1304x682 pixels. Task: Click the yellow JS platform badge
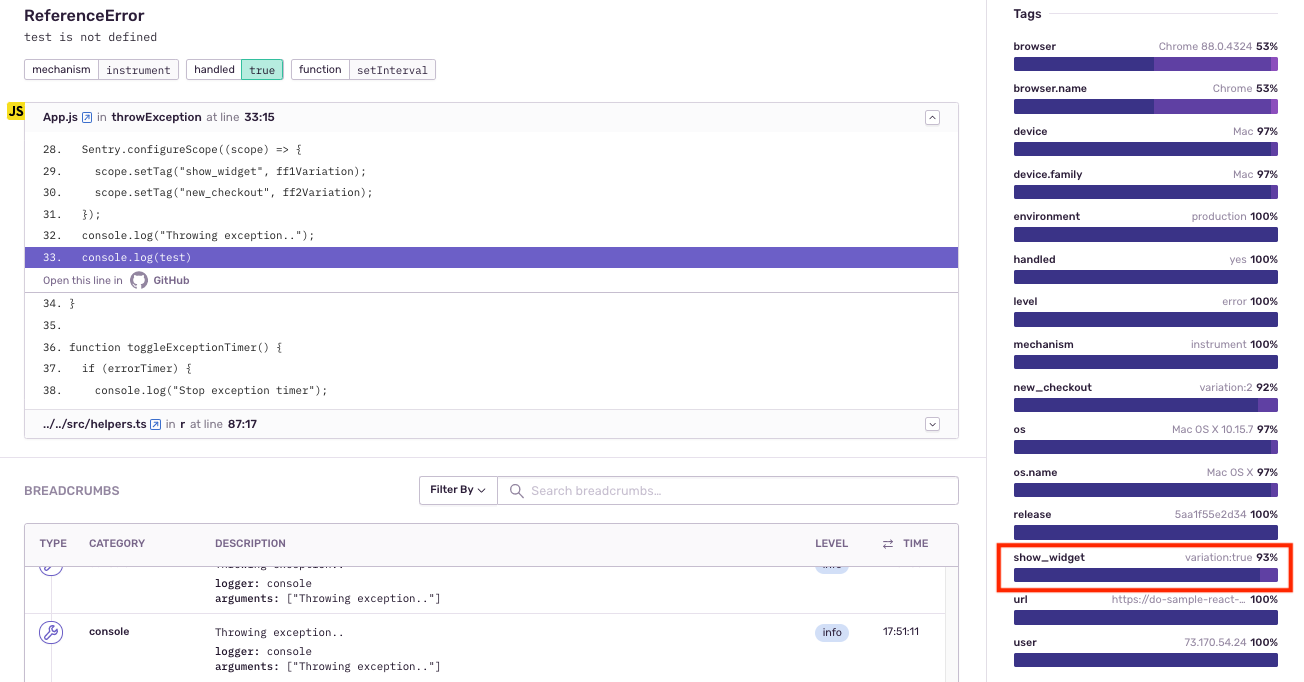click(x=16, y=111)
